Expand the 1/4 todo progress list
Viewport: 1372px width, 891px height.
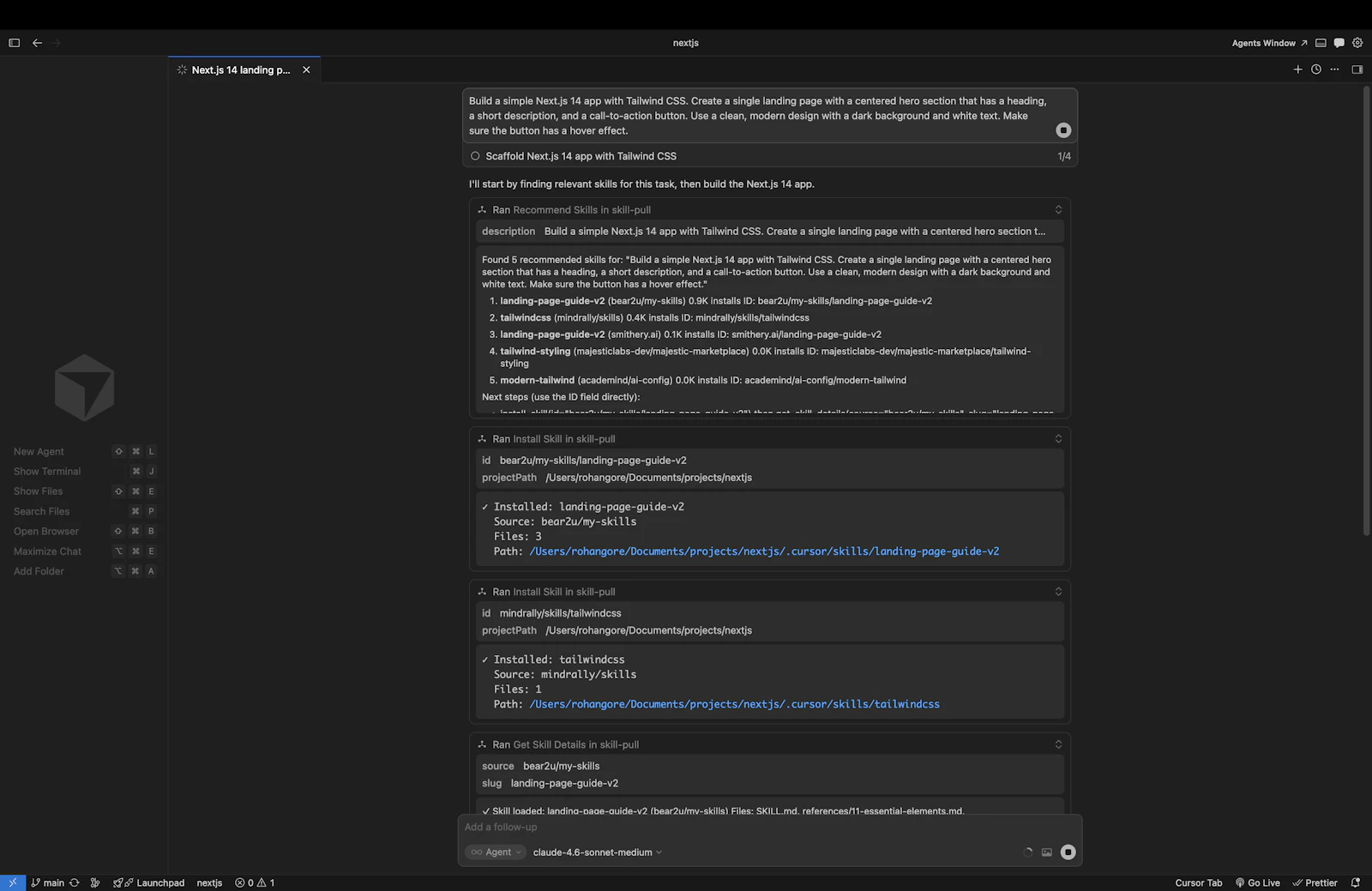pos(1064,156)
